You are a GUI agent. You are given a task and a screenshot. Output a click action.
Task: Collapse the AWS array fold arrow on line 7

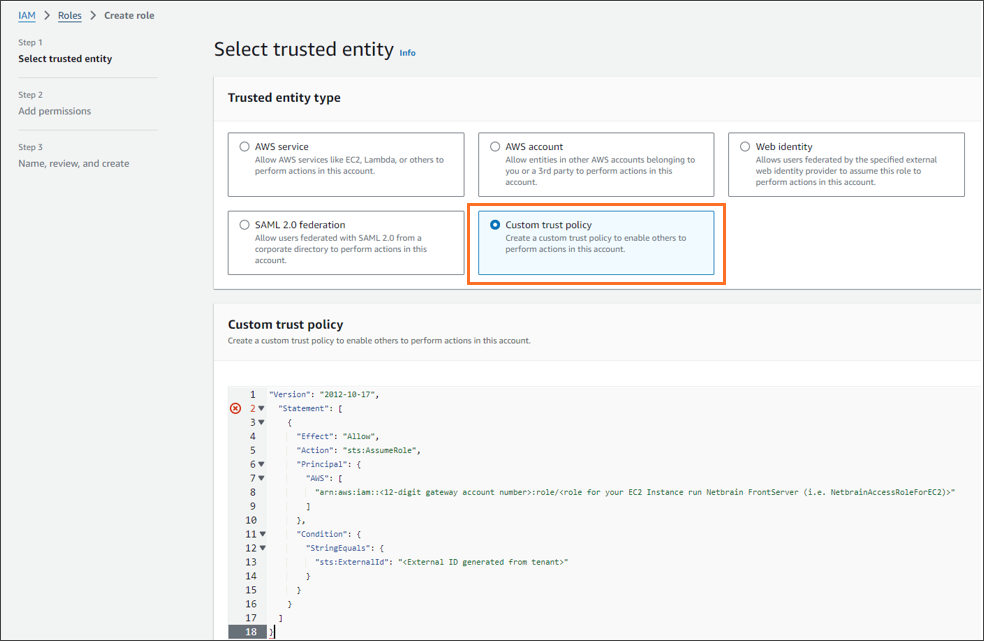(x=262, y=478)
